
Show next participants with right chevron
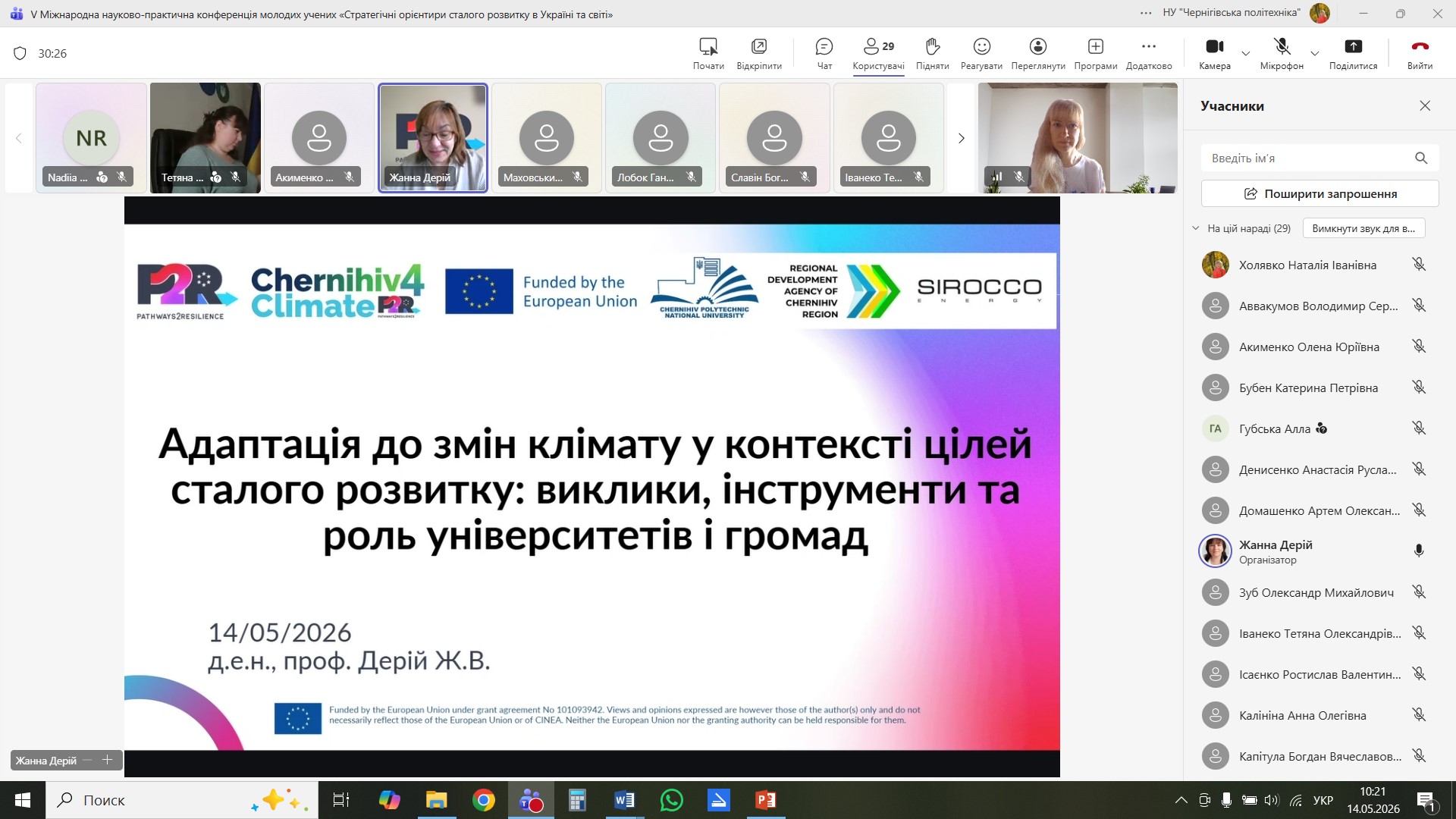point(961,138)
